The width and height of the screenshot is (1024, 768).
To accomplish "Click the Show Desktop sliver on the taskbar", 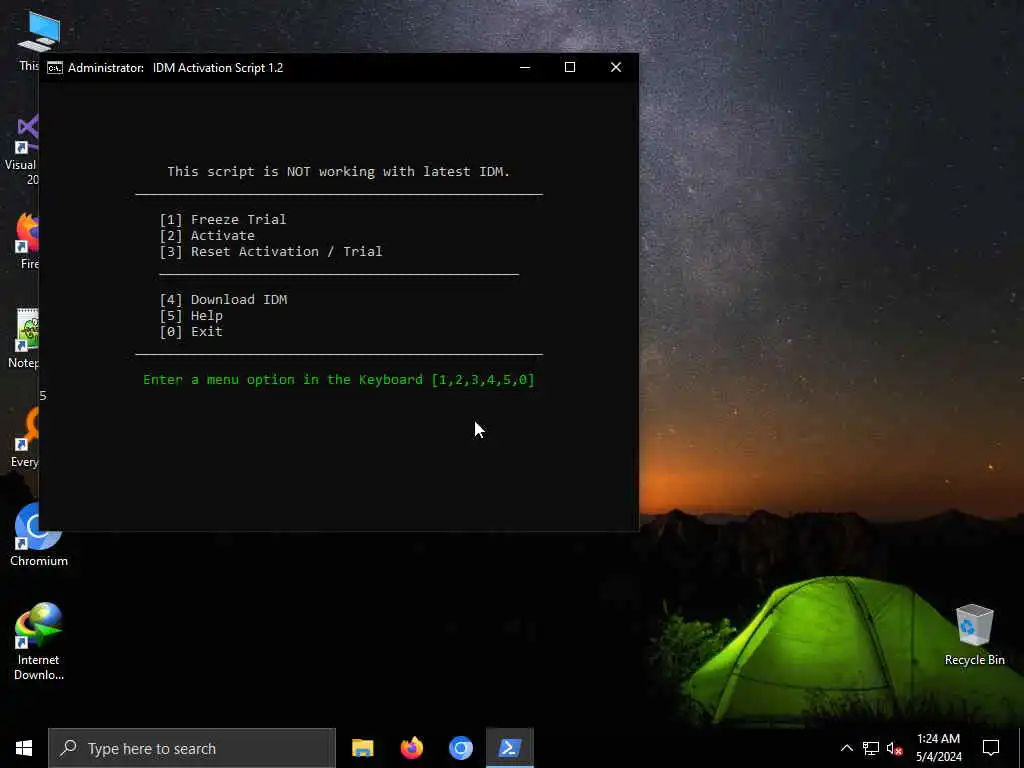I will pyautogui.click(x=1021, y=748).
